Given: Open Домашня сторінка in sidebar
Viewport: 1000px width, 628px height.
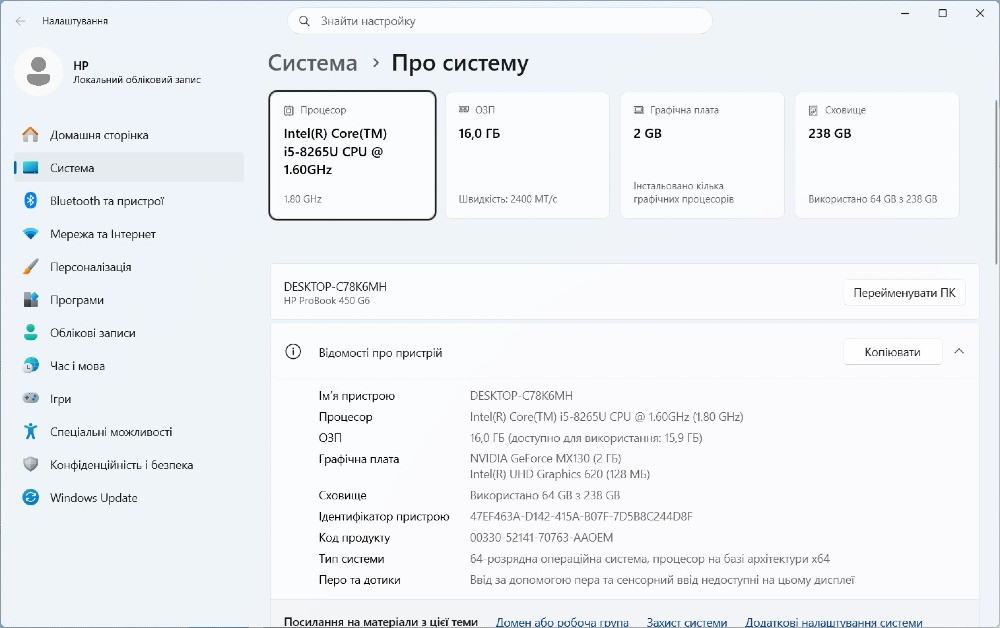Looking at the screenshot, I should [x=129, y=135].
